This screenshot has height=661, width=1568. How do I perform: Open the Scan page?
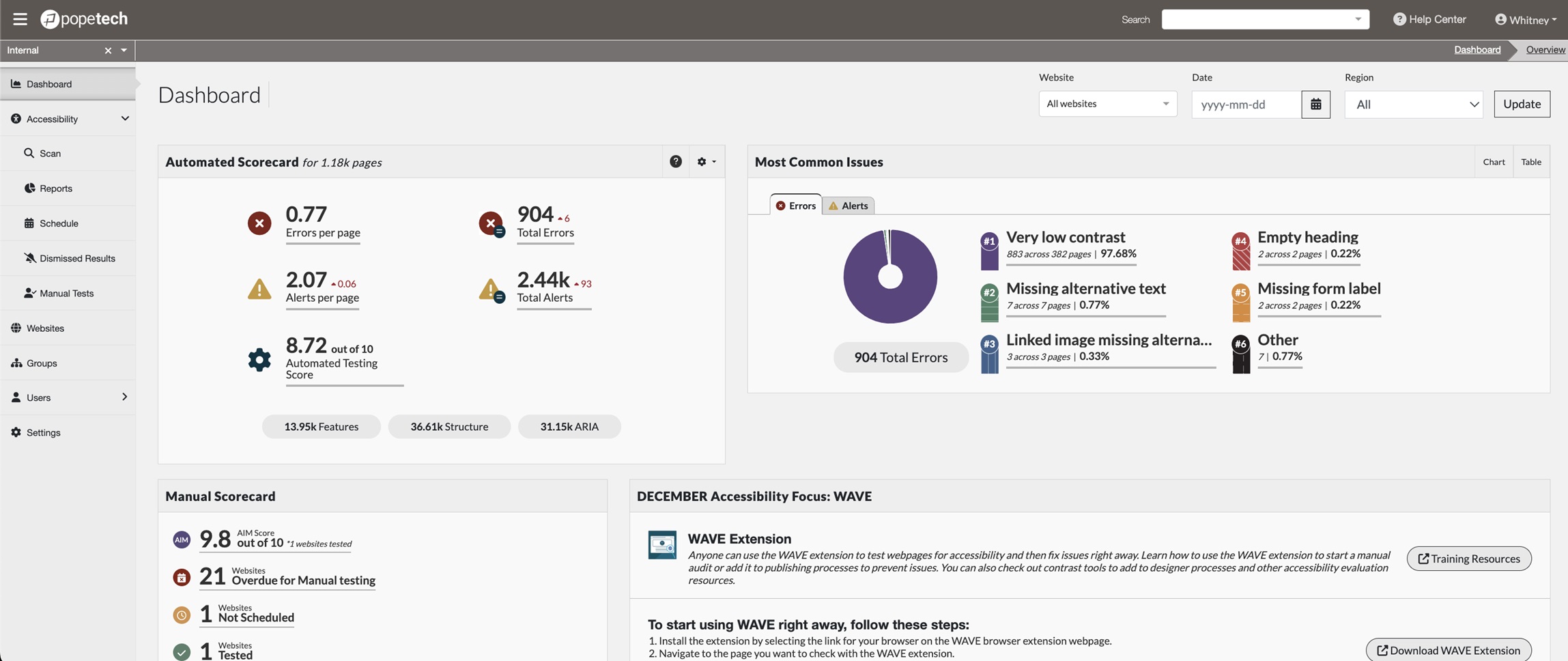tap(68, 154)
